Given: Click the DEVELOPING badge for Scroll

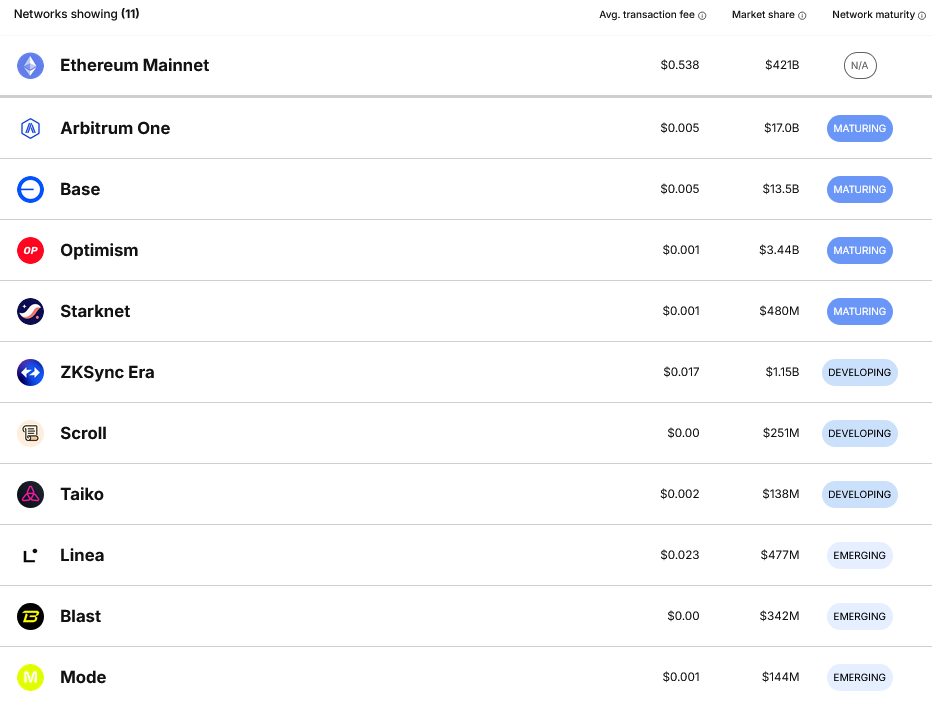Looking at the screenshot, I should point(859,433).
